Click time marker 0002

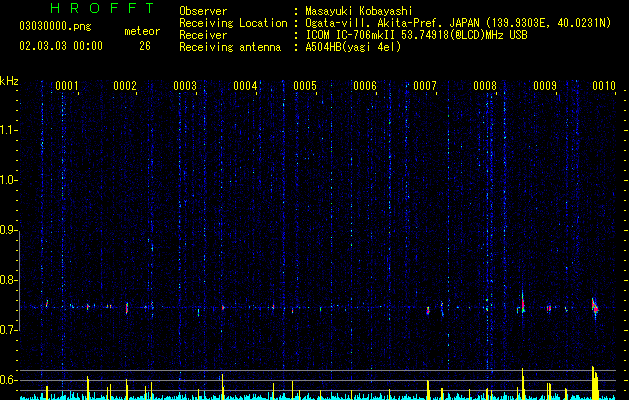pos(125,86)
